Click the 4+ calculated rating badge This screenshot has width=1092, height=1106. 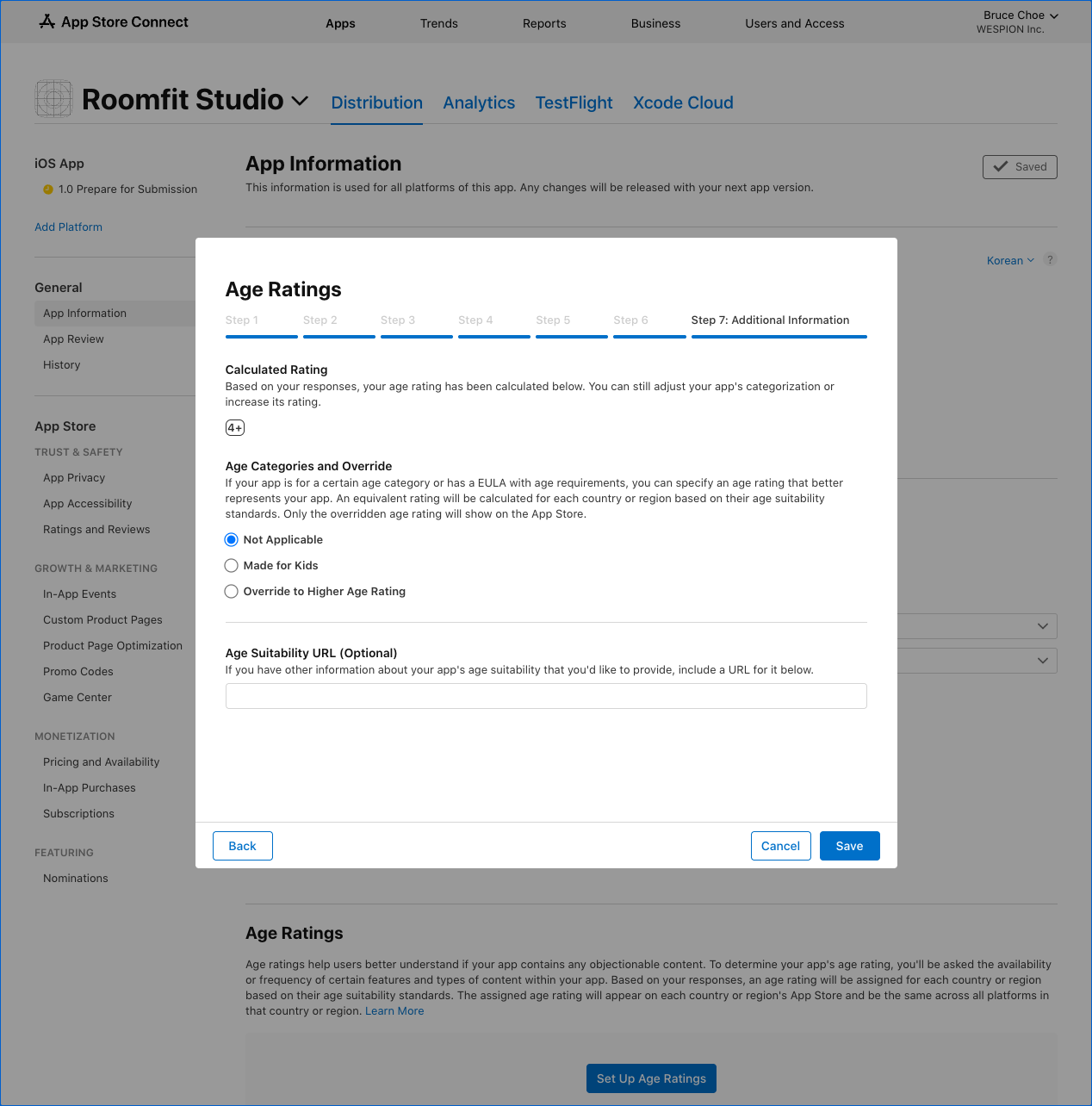coord(234,428)
